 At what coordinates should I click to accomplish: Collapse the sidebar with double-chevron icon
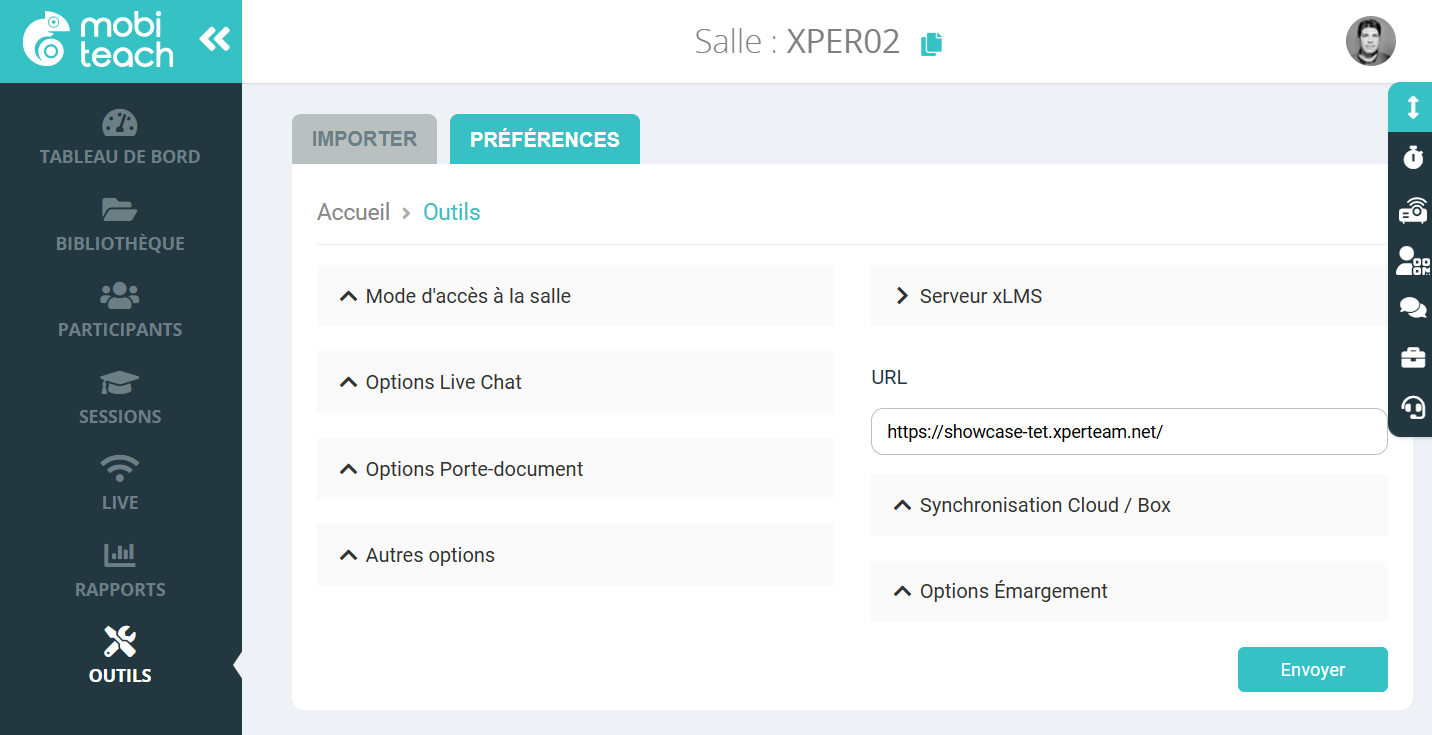[214, 40]
